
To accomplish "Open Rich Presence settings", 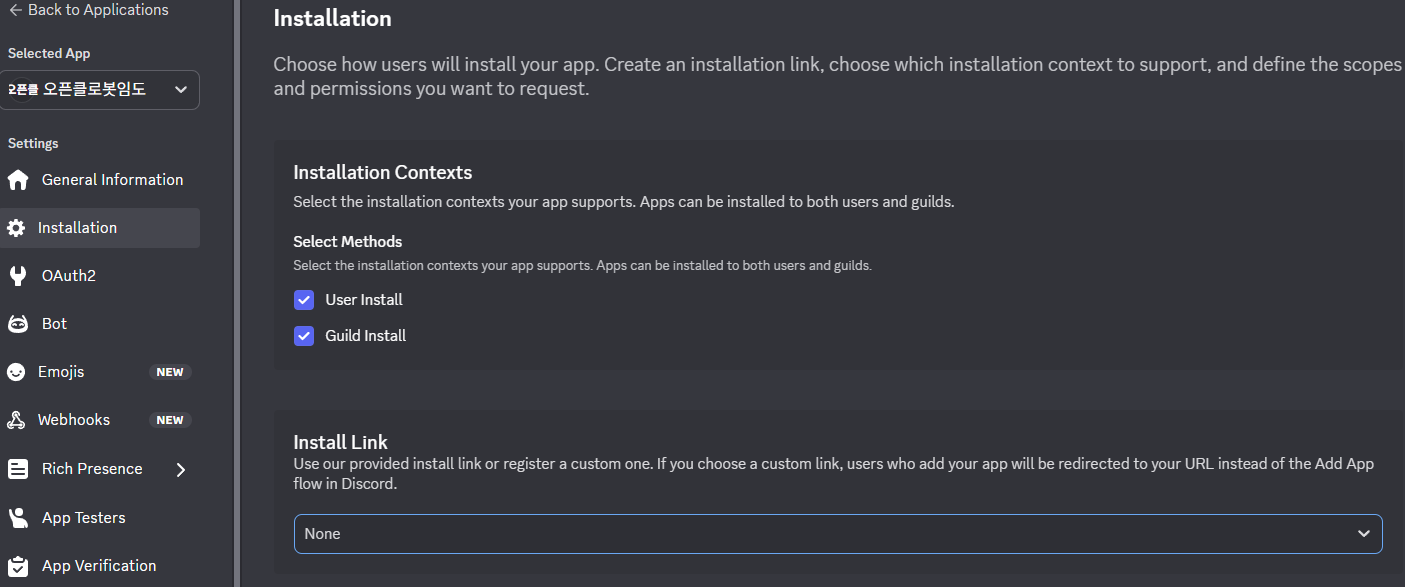I will coord(100,469).
